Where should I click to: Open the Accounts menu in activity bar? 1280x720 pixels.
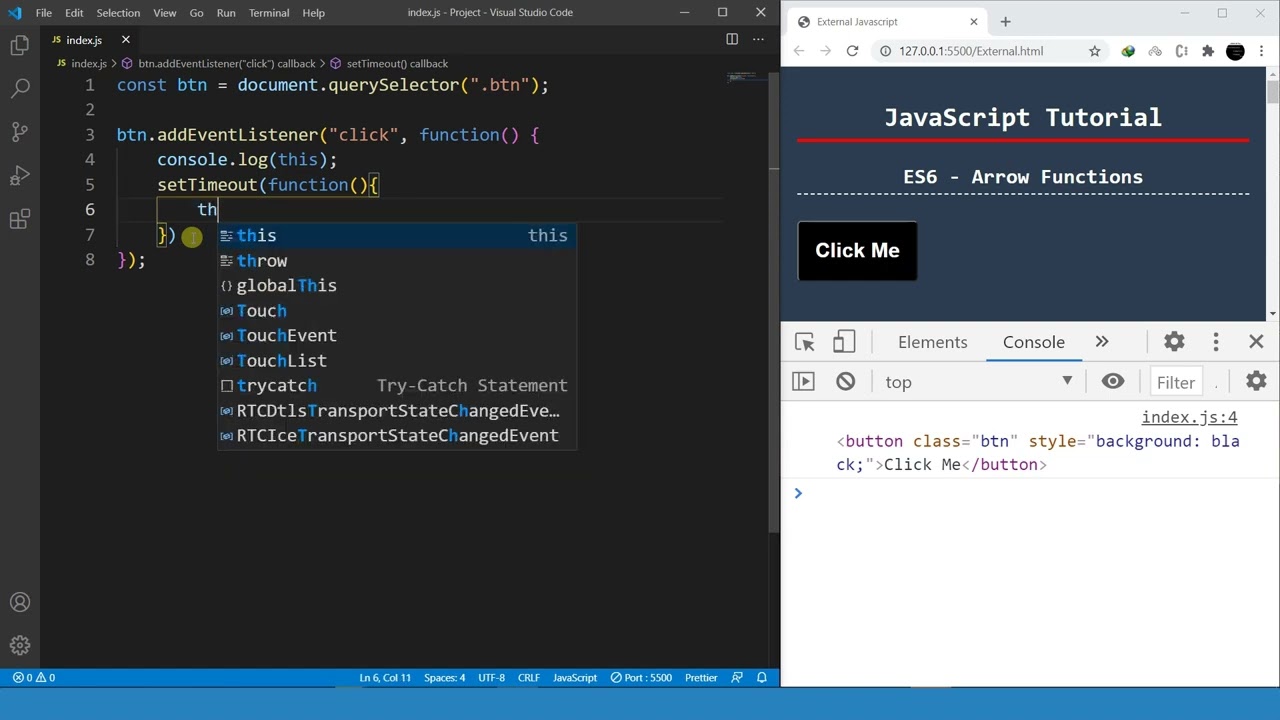[x=20, y=602]
